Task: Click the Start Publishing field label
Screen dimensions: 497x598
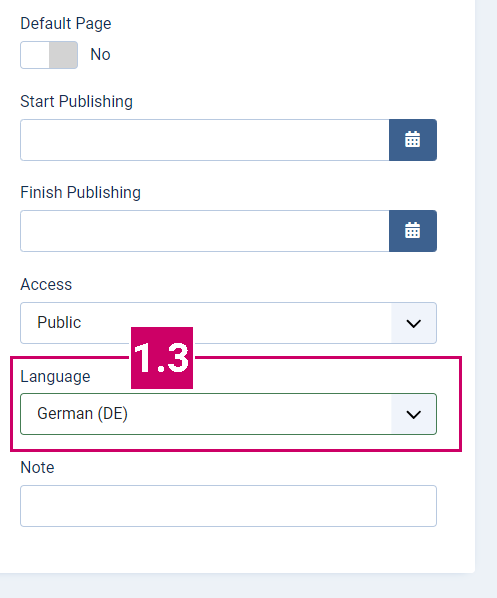Action: (76, 102)
